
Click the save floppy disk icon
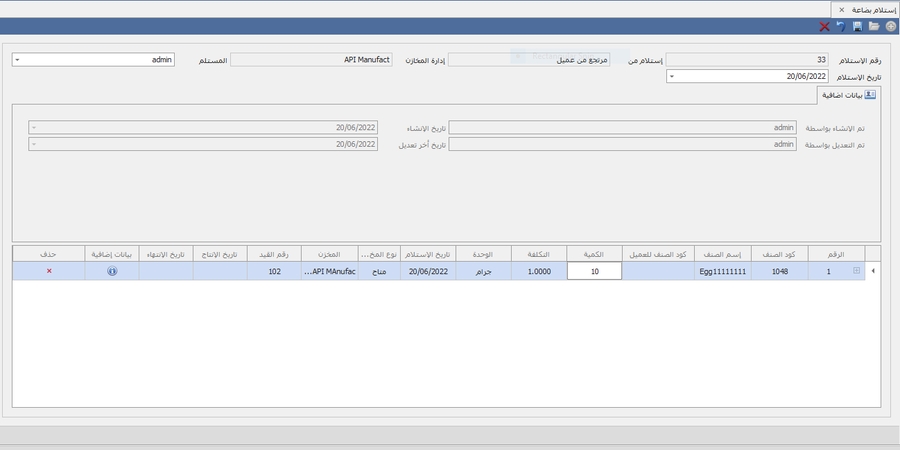(x=857, y=26)
